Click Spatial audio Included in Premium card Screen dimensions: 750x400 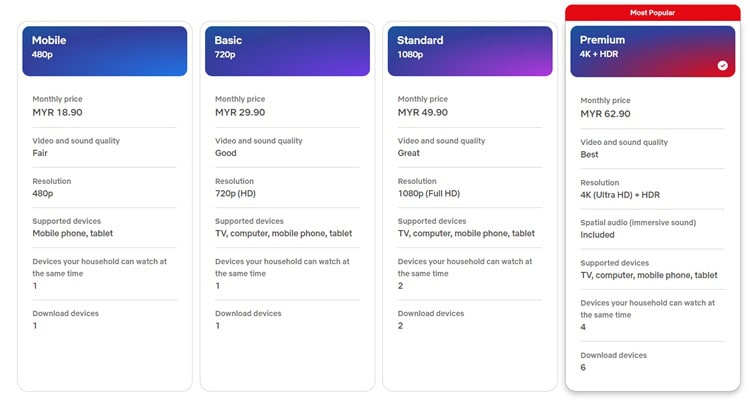coord(597,235)
